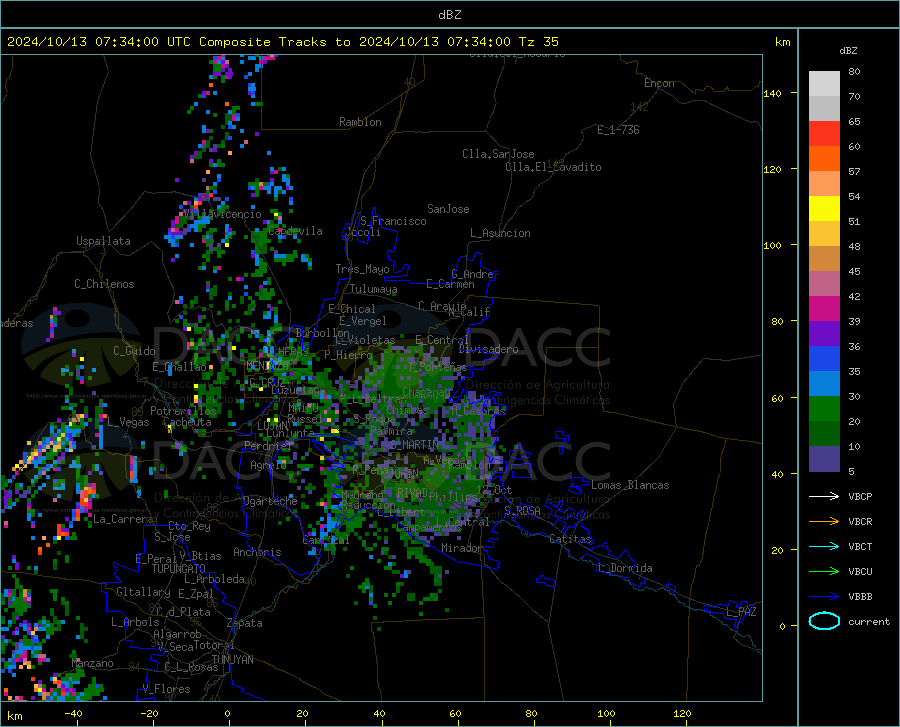This screenshot has width=900, height=727.
Task: Click the cyan 'current' ellipse legend icon
Action: (x=824, y=621)
